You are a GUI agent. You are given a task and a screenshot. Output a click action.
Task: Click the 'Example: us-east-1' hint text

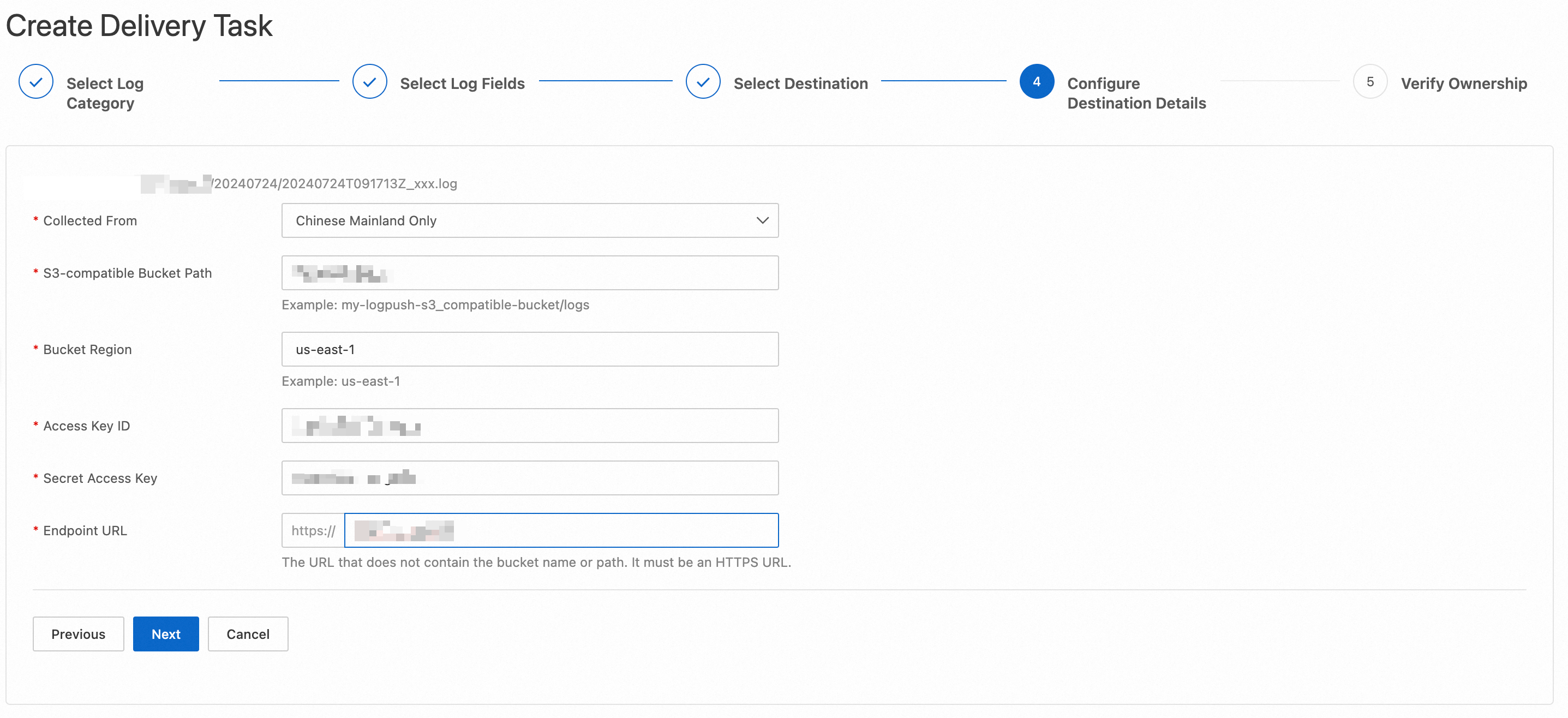341,381
